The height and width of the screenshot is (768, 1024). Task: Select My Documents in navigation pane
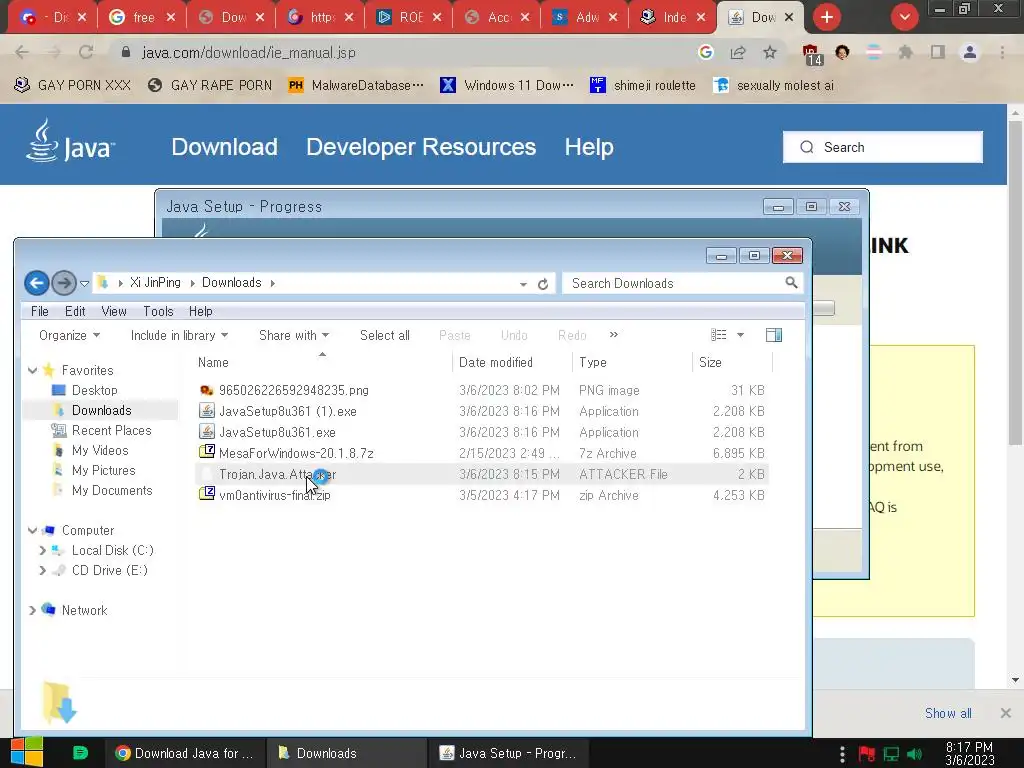point(112,490)
